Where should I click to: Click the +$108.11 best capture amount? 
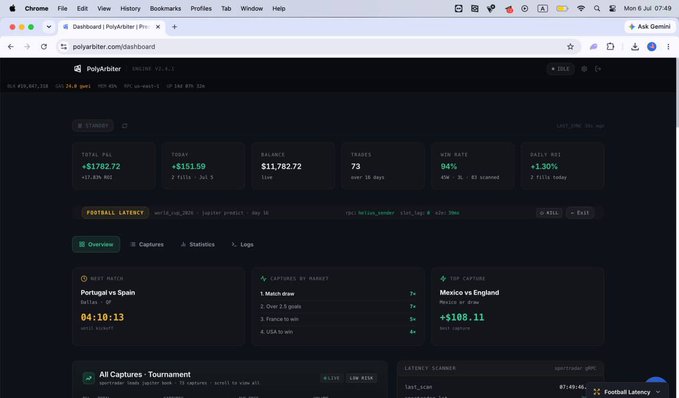pos(462,317)
